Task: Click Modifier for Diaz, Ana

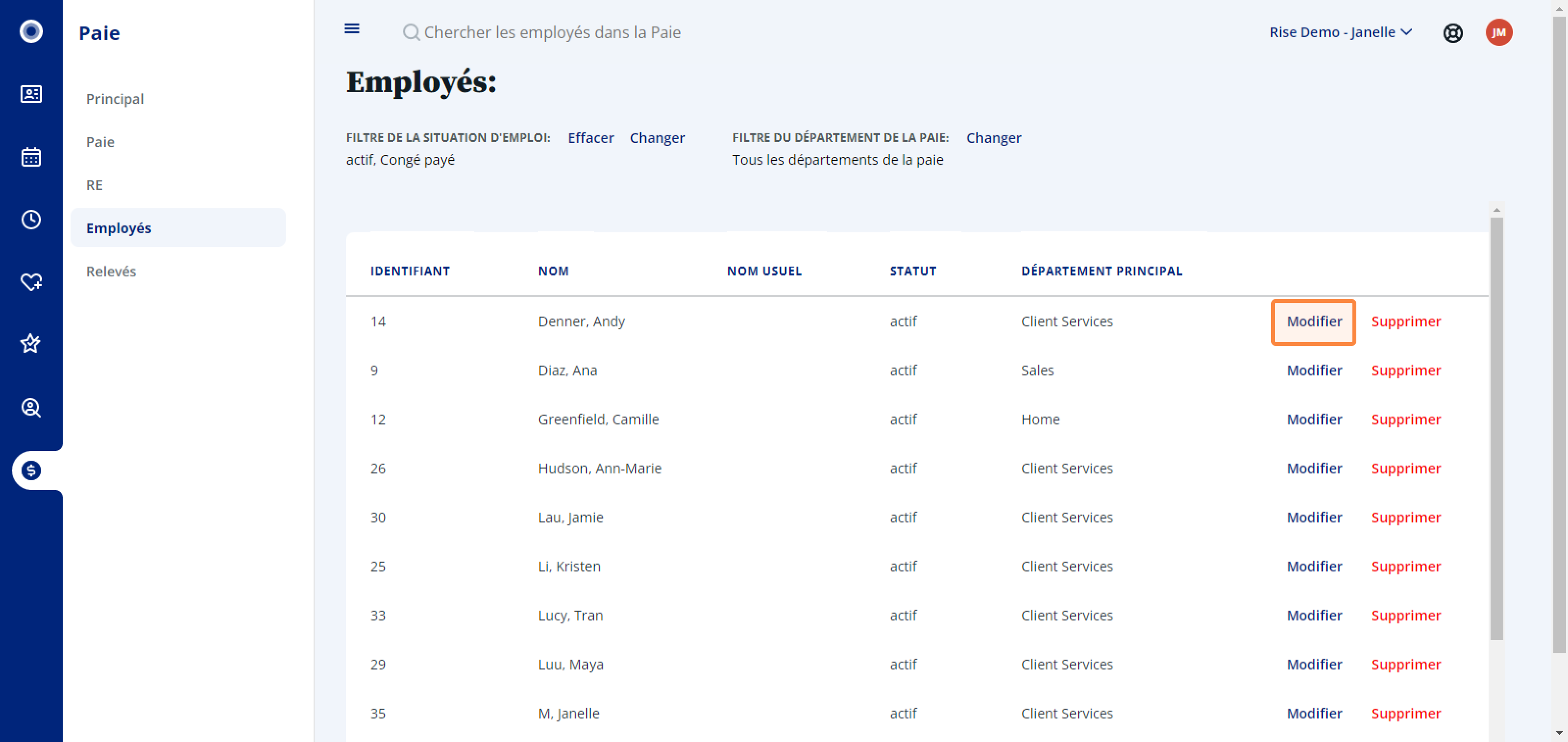Action: (x=1314, y=371)
